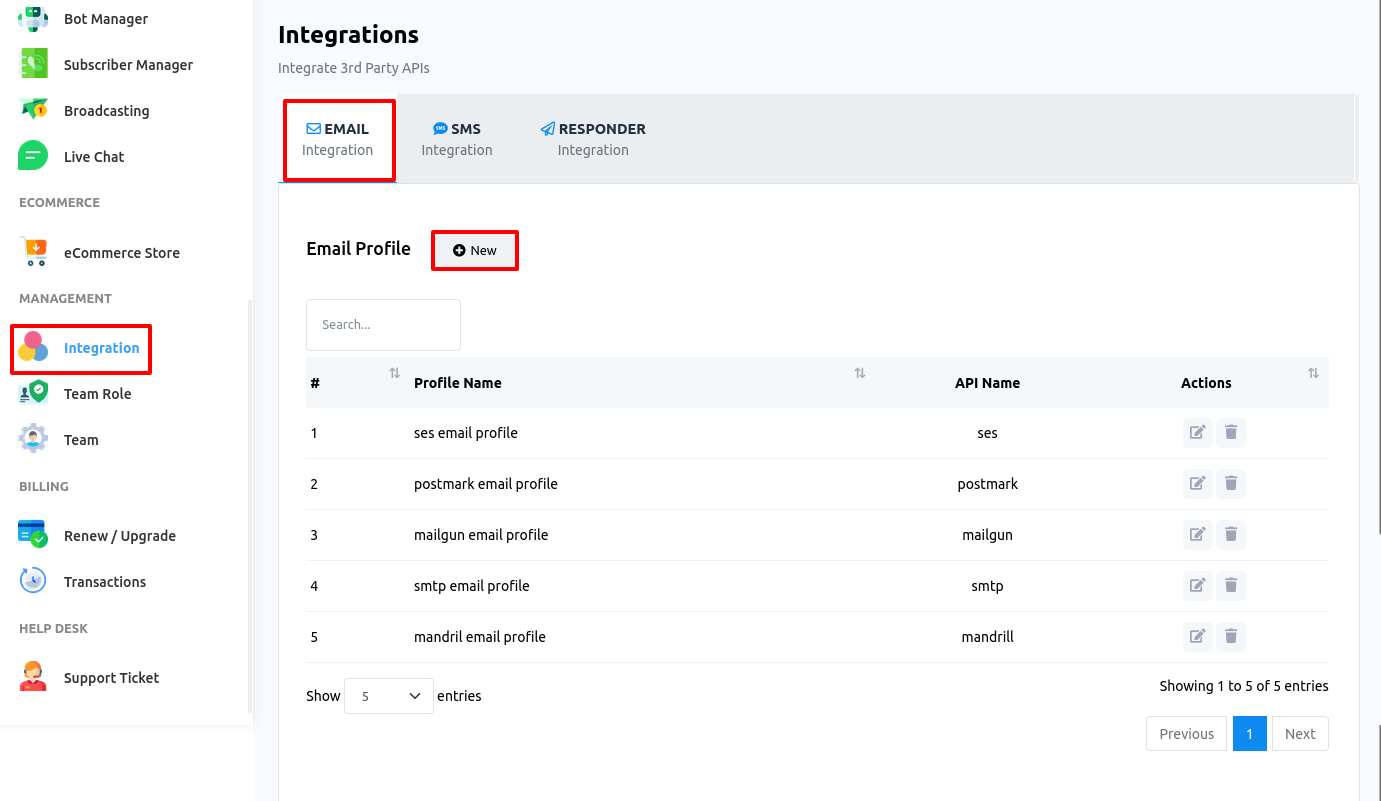Delete the ses email profile
The height and width of the screenshot is (801, 1381).
click(x=1231, y=432)
